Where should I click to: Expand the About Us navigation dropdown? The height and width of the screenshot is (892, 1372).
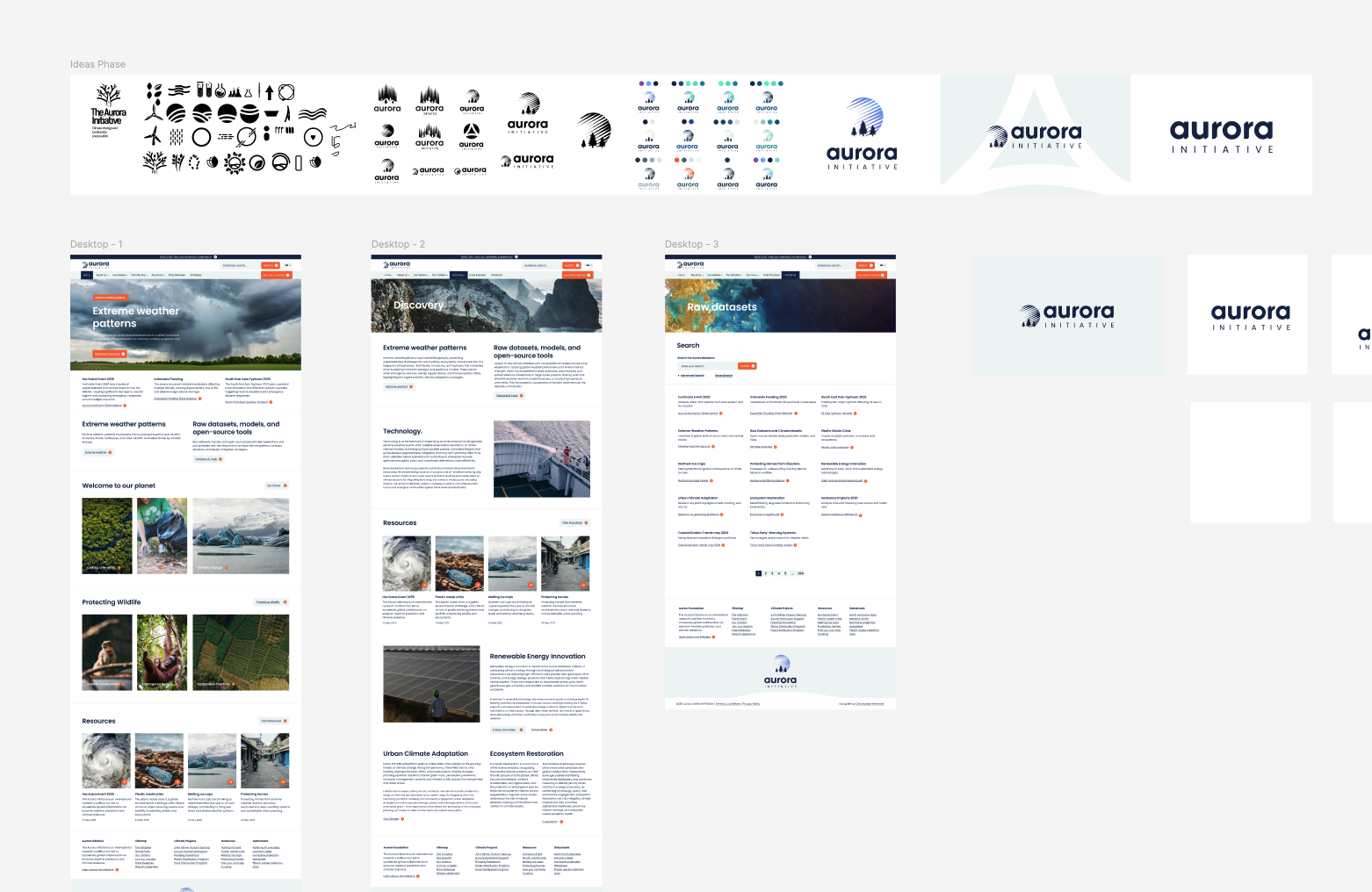tap(102, 275)
